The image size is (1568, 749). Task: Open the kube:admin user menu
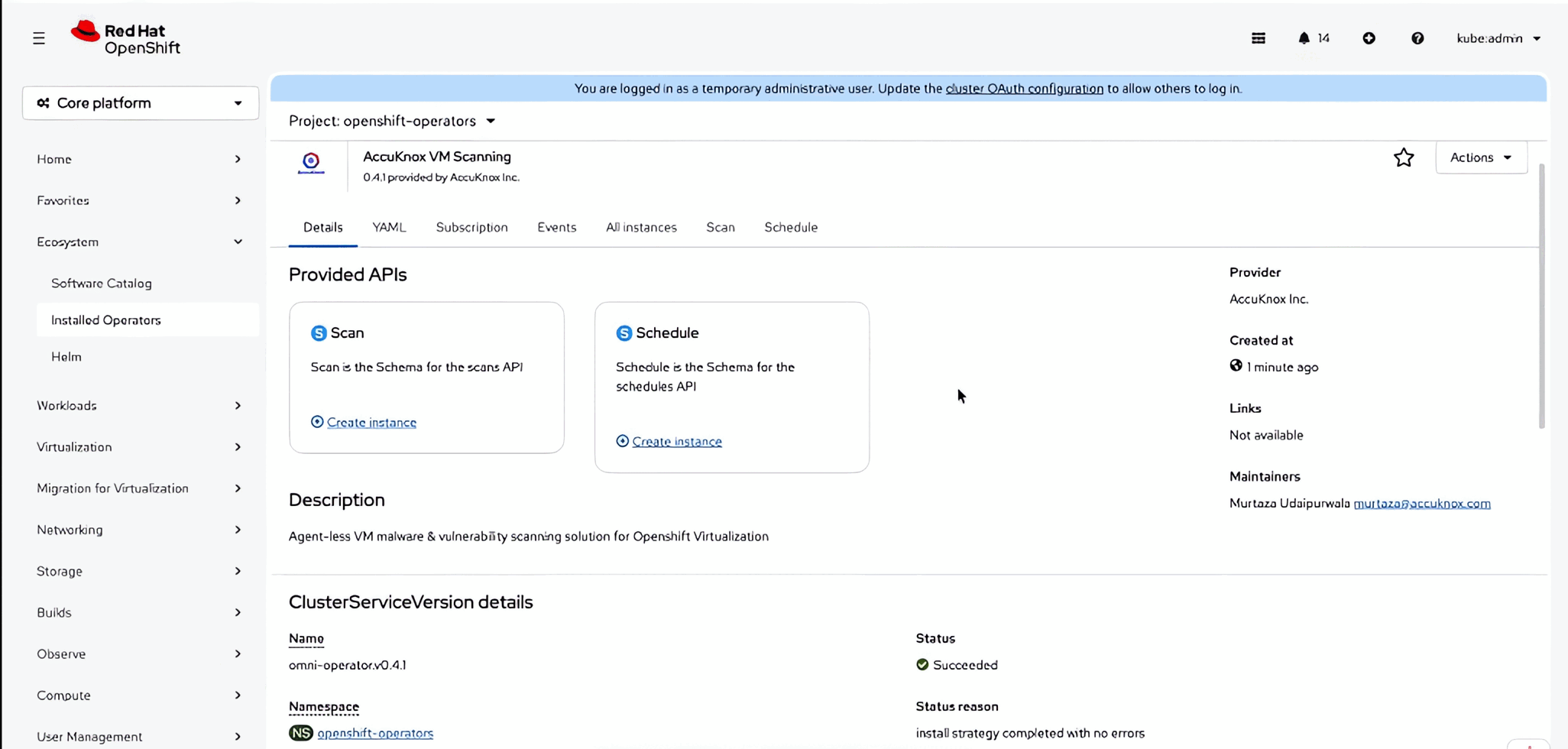(1498, 38)
